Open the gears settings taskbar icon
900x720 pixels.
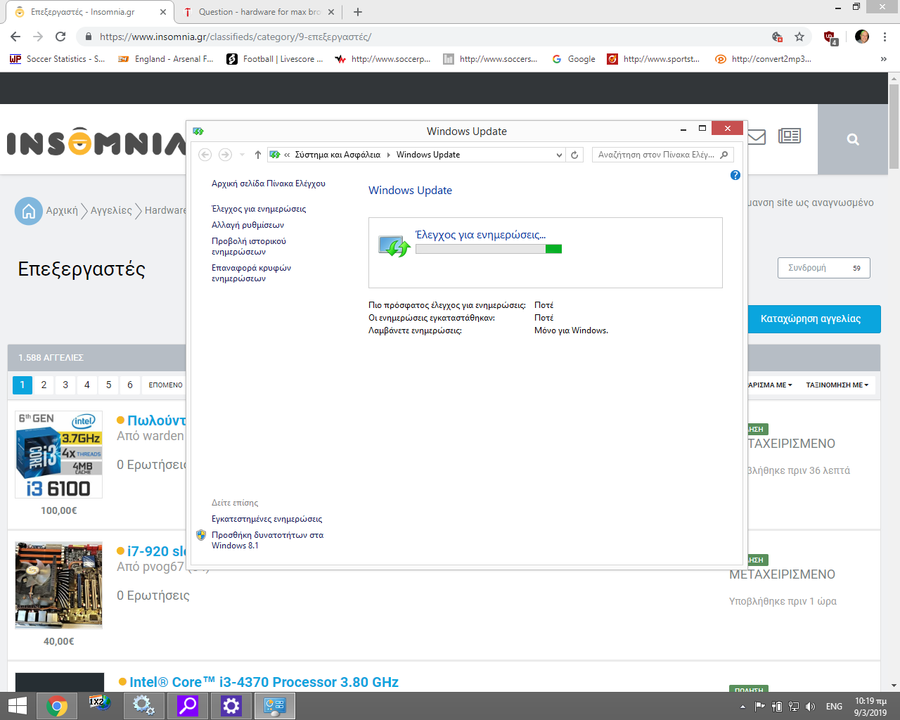pos(143,706)
